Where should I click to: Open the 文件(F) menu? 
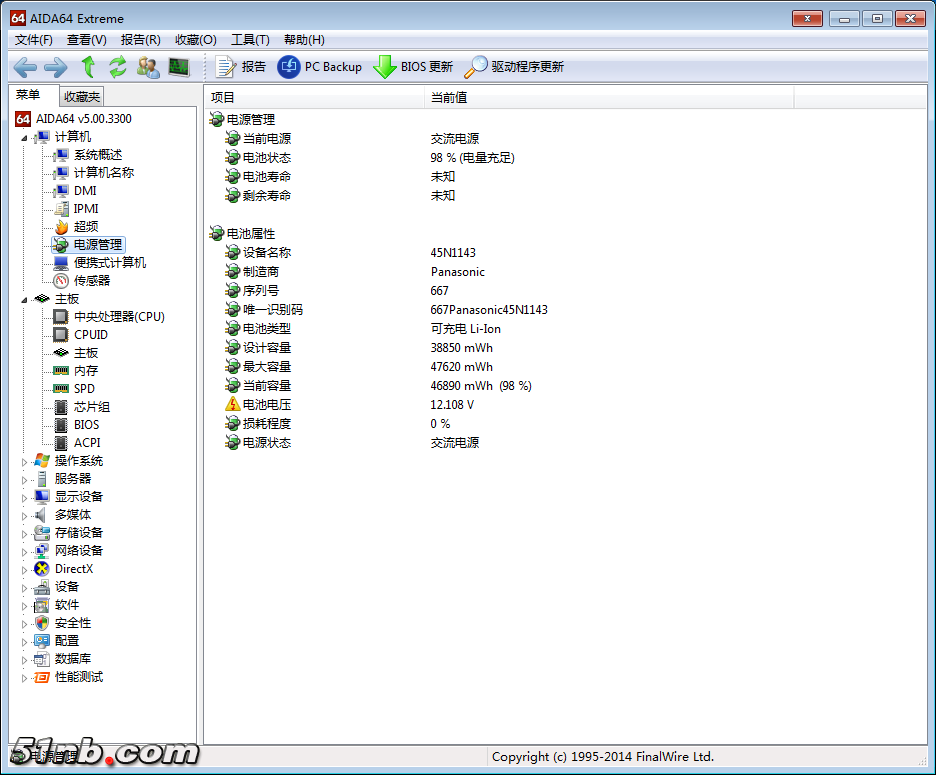(x=34, y=40)
